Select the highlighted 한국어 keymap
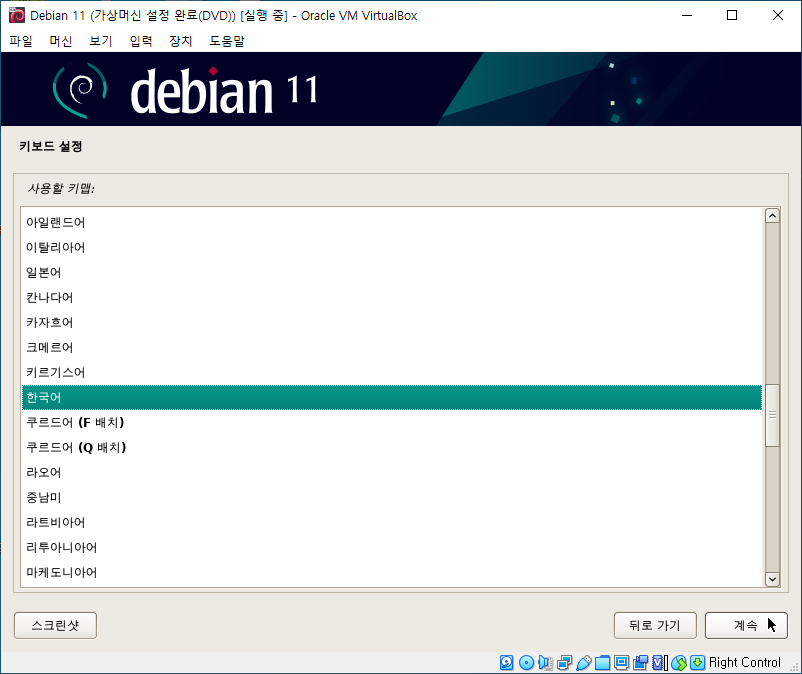Screen dimensions: 802x674 [x=392, y=397]
